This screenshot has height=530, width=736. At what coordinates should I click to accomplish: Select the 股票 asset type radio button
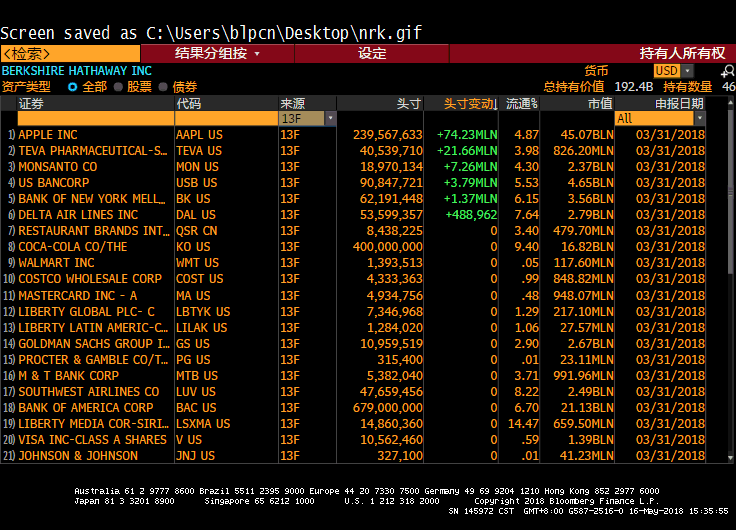click(x=118, y=87)
